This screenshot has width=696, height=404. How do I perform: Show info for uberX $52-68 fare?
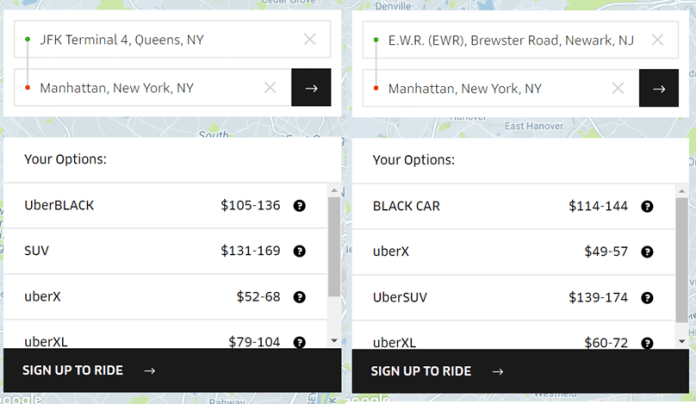[300, 297]
